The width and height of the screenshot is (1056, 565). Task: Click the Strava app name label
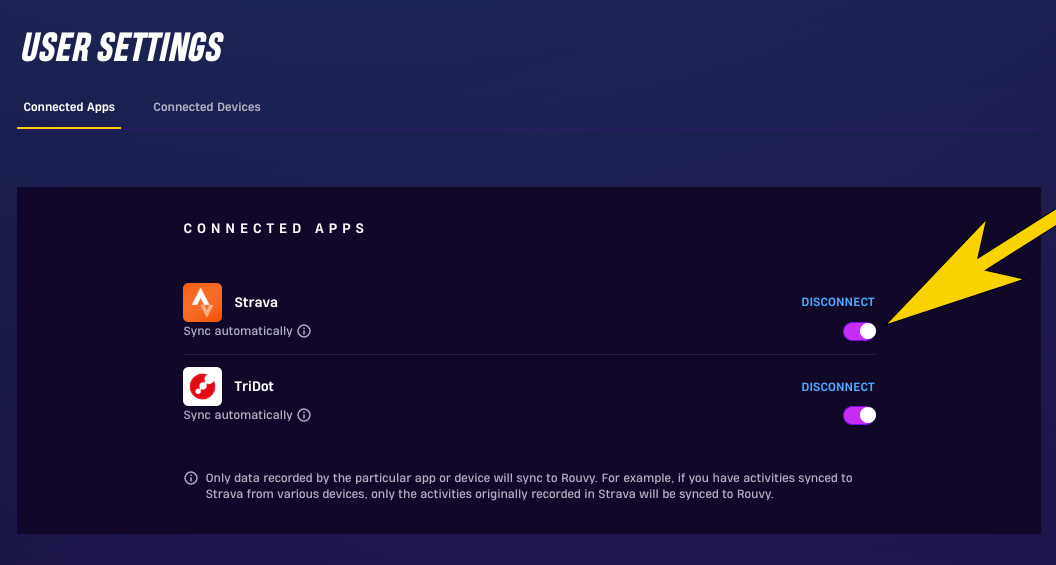pyautogui.click(x=256, y=302)
